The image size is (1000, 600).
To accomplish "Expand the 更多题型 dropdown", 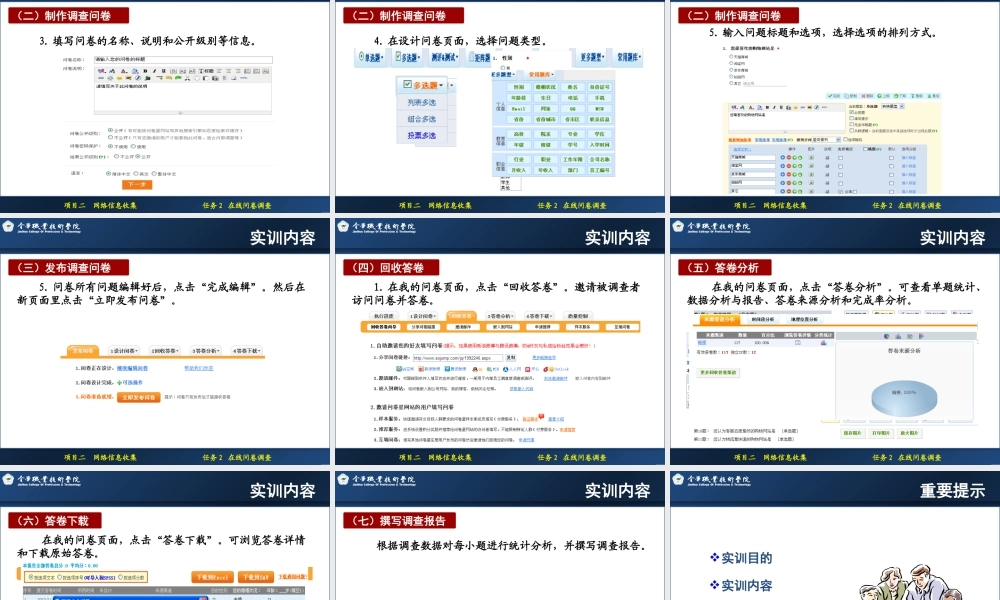I will (x=593, y=57).
